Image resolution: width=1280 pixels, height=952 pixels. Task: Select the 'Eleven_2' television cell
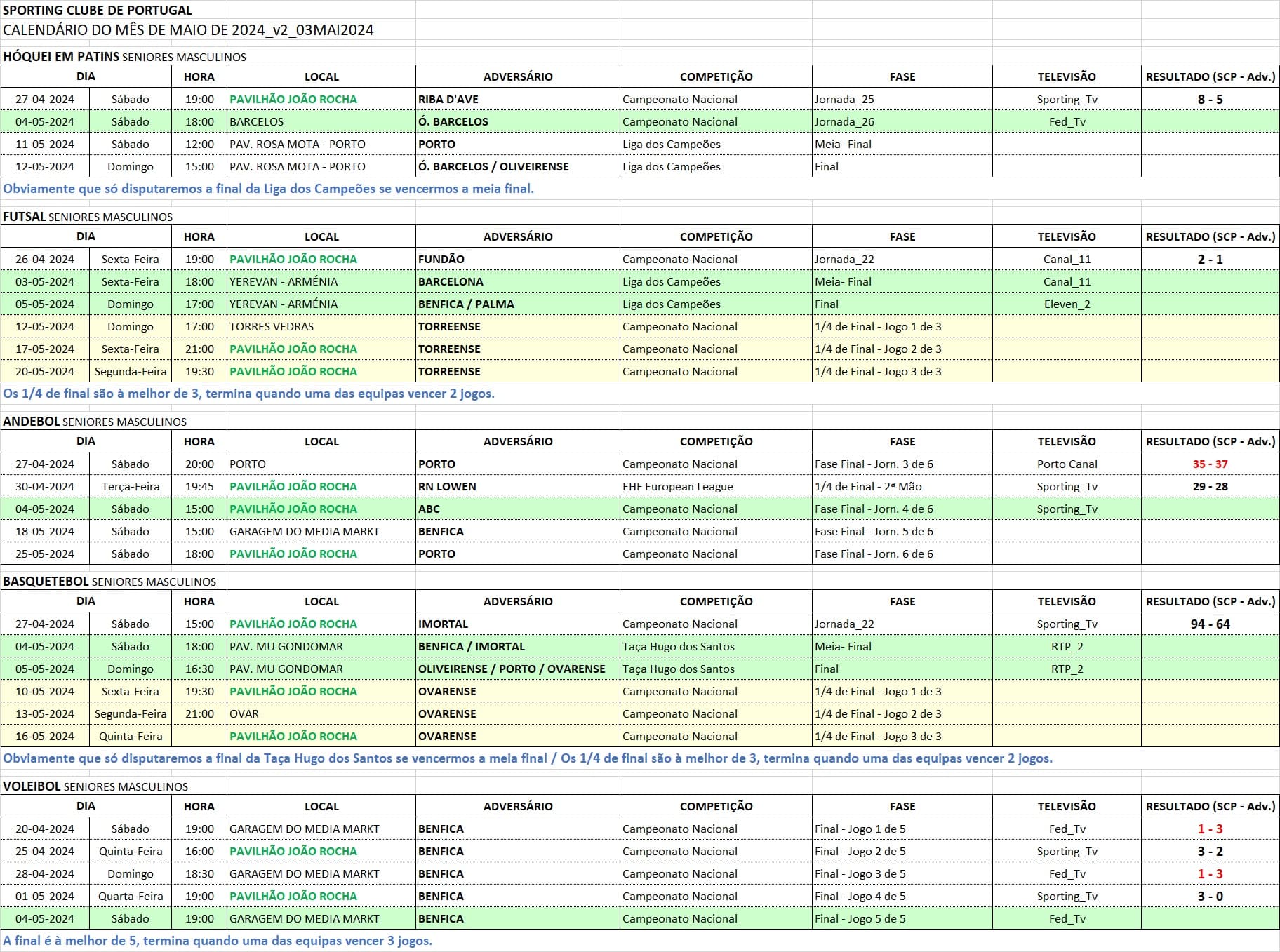click(x=1067, y=304)
